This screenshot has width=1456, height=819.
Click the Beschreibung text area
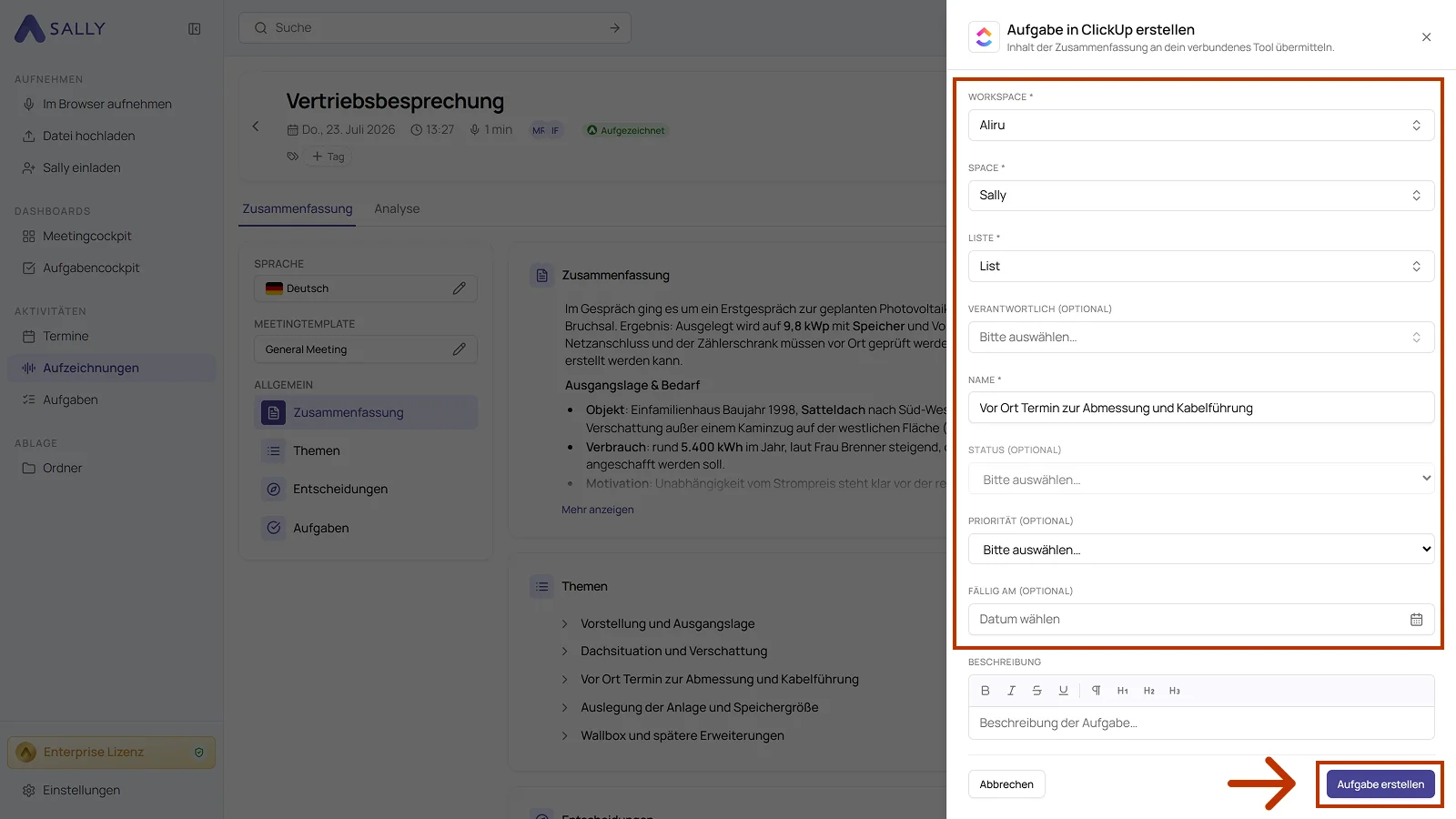[1201, 723]
